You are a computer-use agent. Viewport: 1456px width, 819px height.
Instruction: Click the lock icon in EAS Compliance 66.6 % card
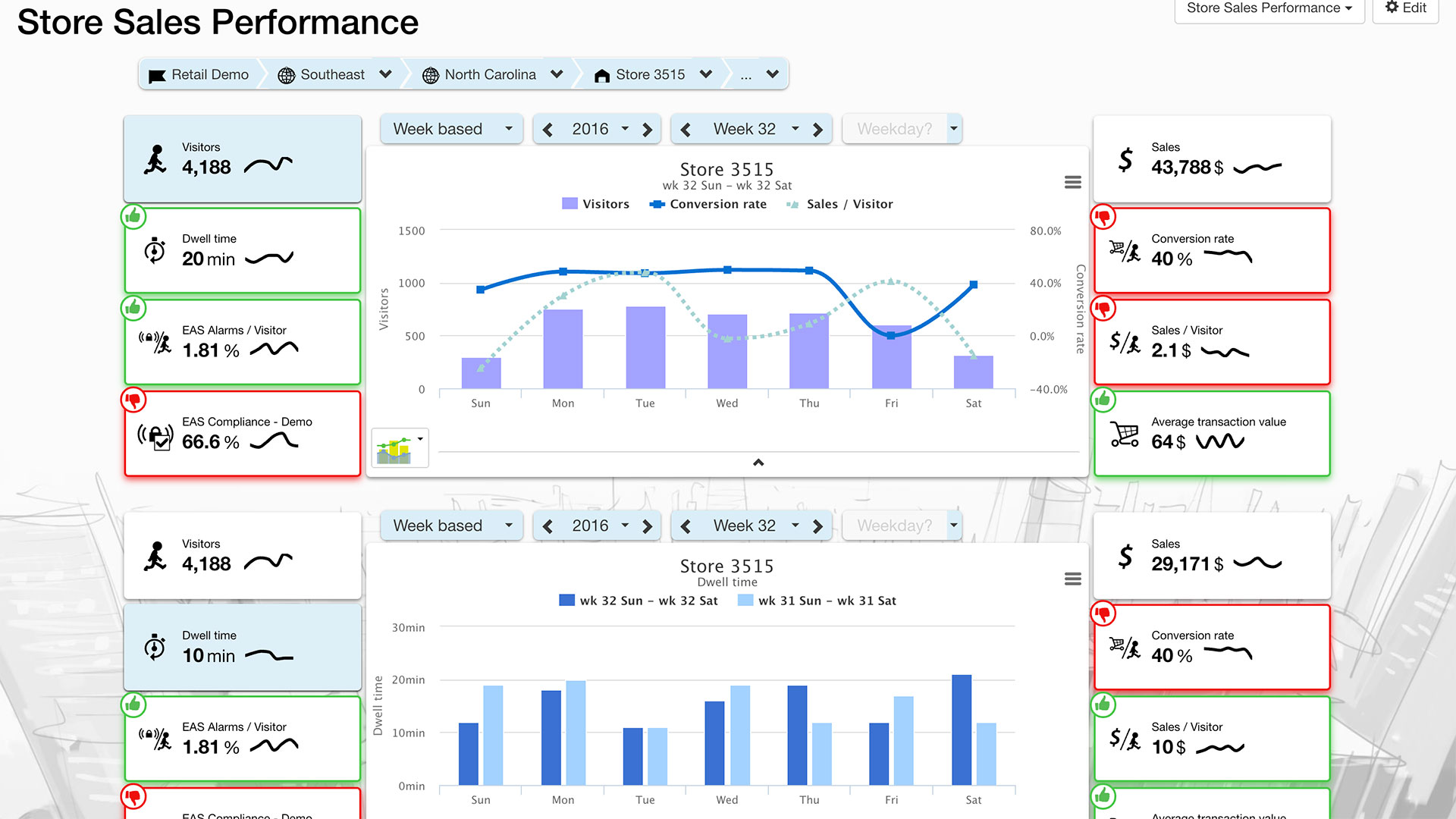(x=155, y=436)
